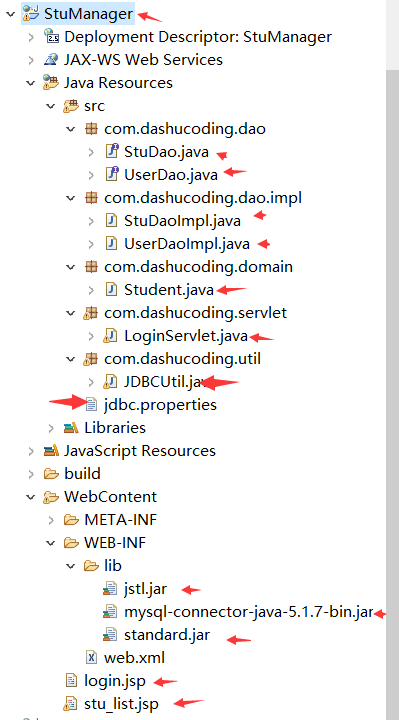Click the Java Resources icon

51,83
